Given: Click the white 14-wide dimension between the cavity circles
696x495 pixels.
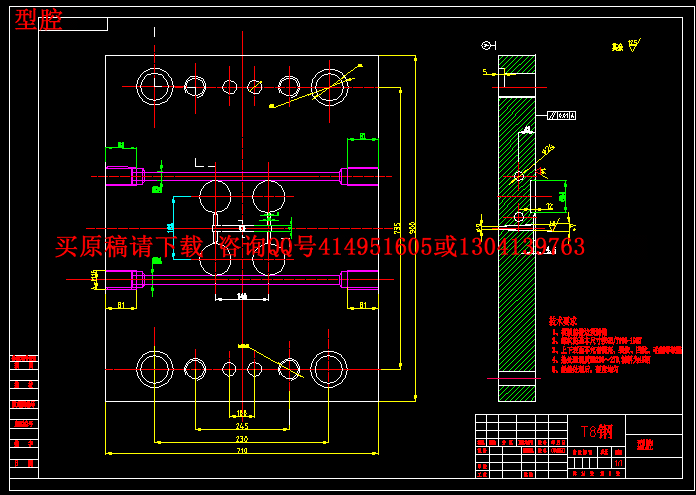Looking at the screenshot, I should pos(242,296).
